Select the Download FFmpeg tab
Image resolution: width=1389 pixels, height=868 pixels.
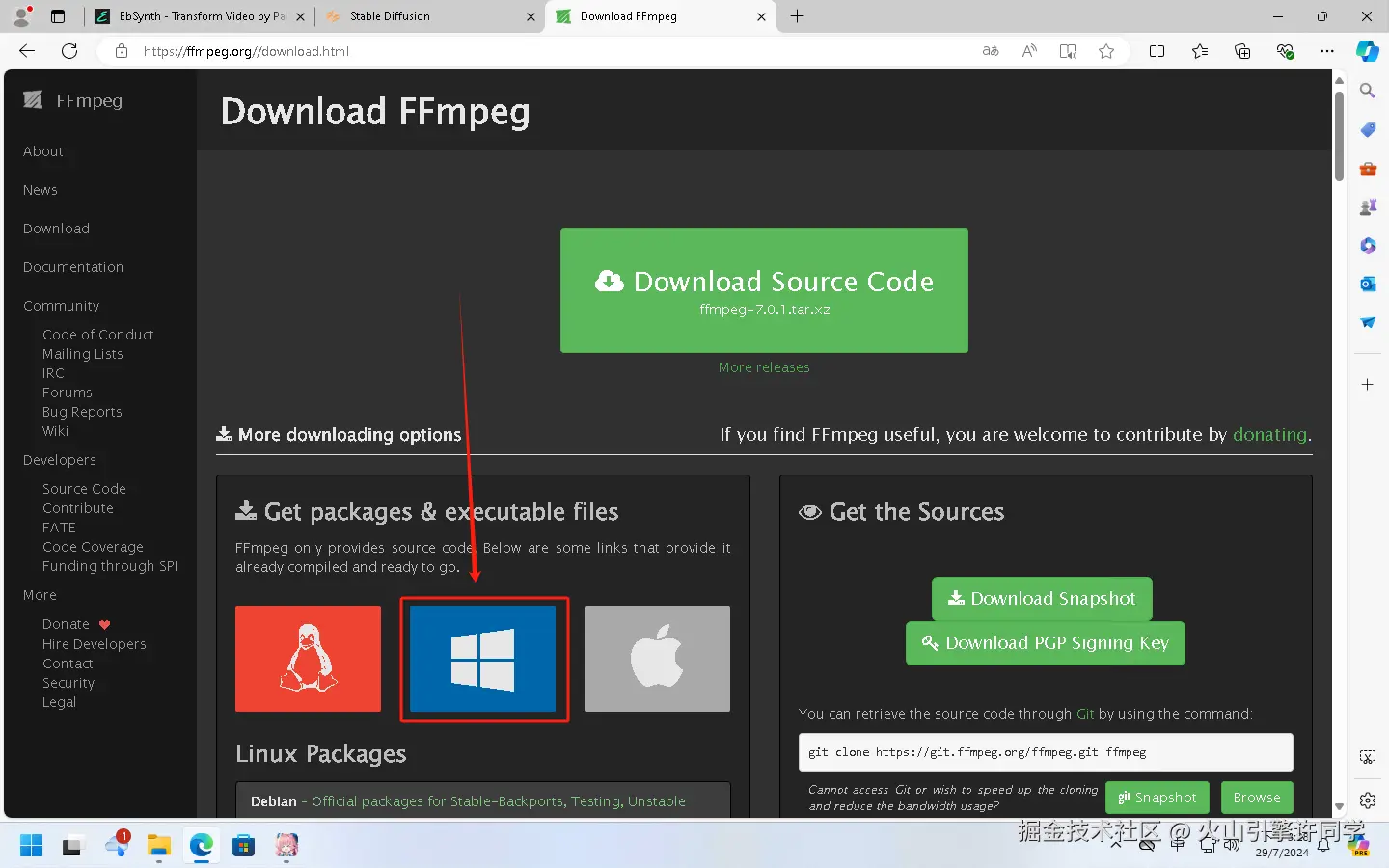(x=661, y=16)
